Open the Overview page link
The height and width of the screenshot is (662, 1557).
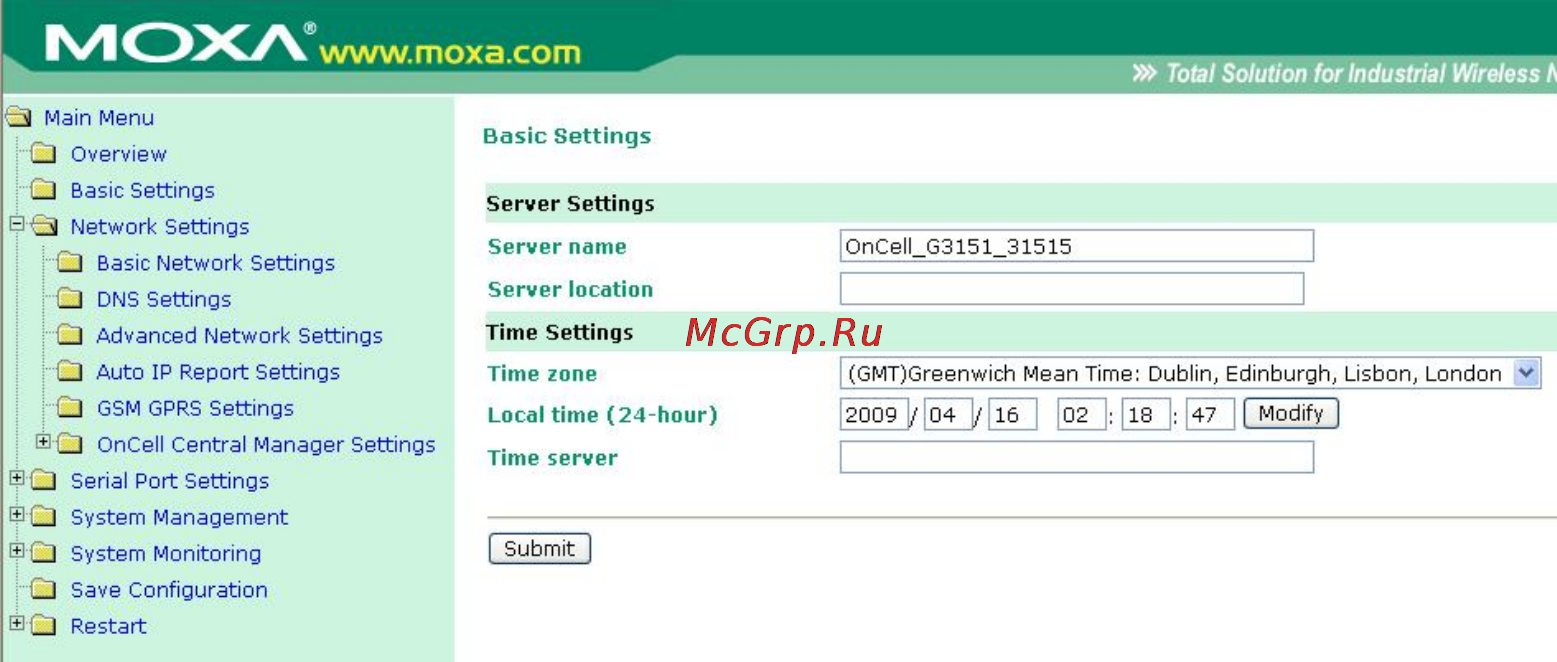tap(118, 154)
